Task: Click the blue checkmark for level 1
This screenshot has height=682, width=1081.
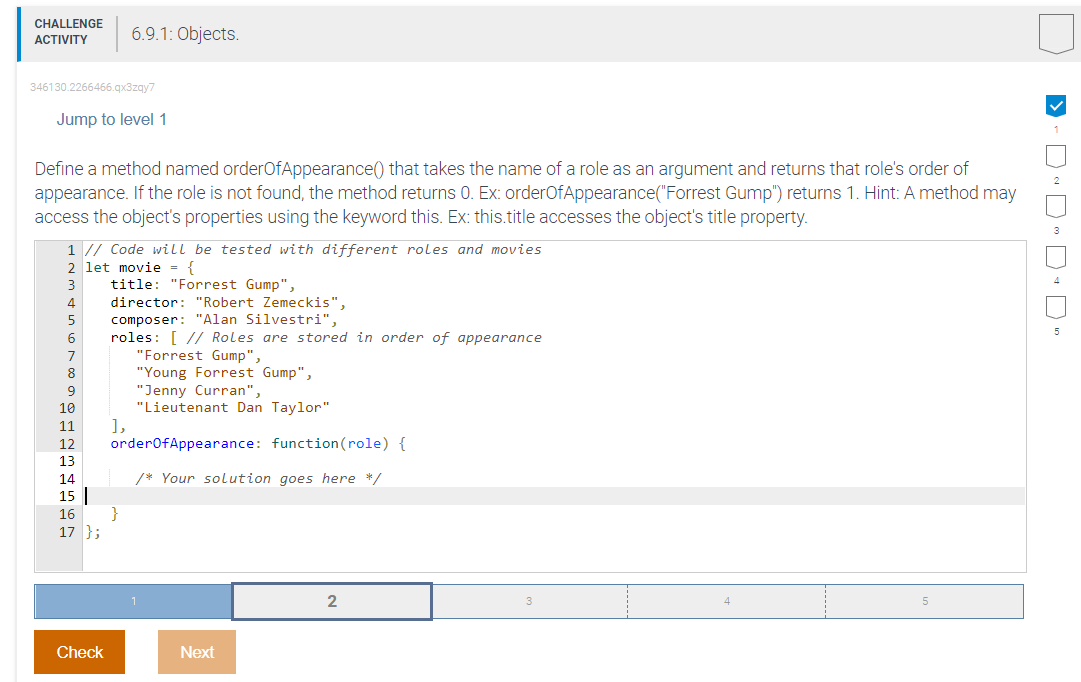Action: coord(1056,104)
